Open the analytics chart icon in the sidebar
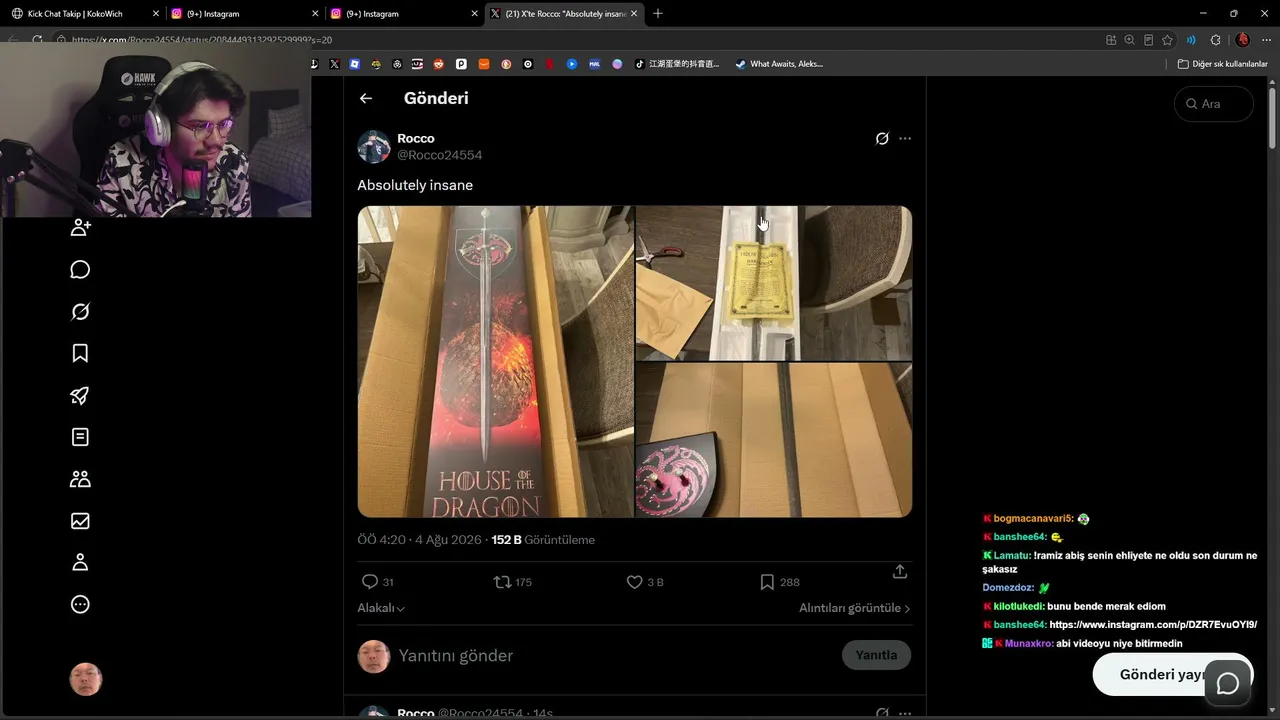Image resolution: width=1280 pixels, height=720 pixels. pyautogui.click(x=81, y=521)
